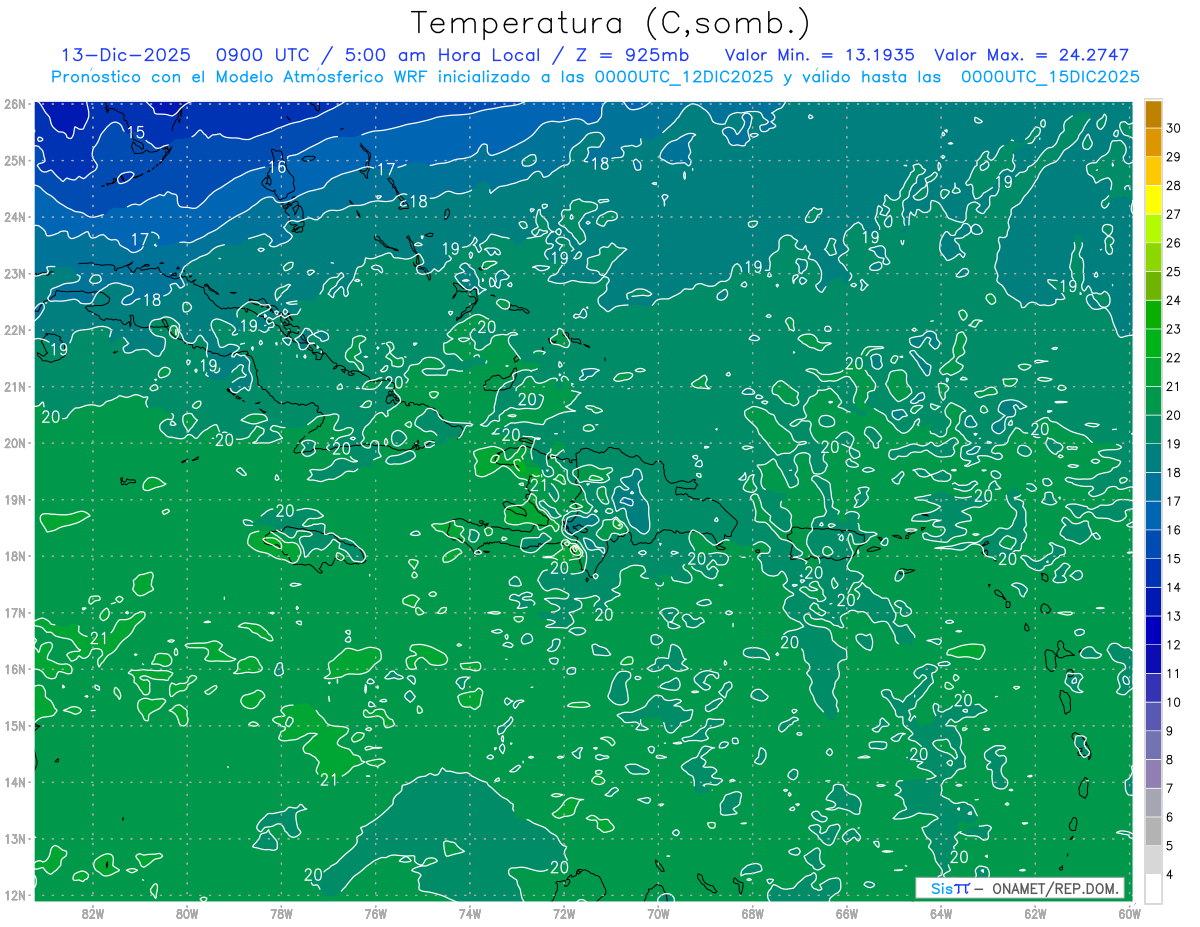
Task: Click the 21N latitude axis label
Action: (14, 386)
